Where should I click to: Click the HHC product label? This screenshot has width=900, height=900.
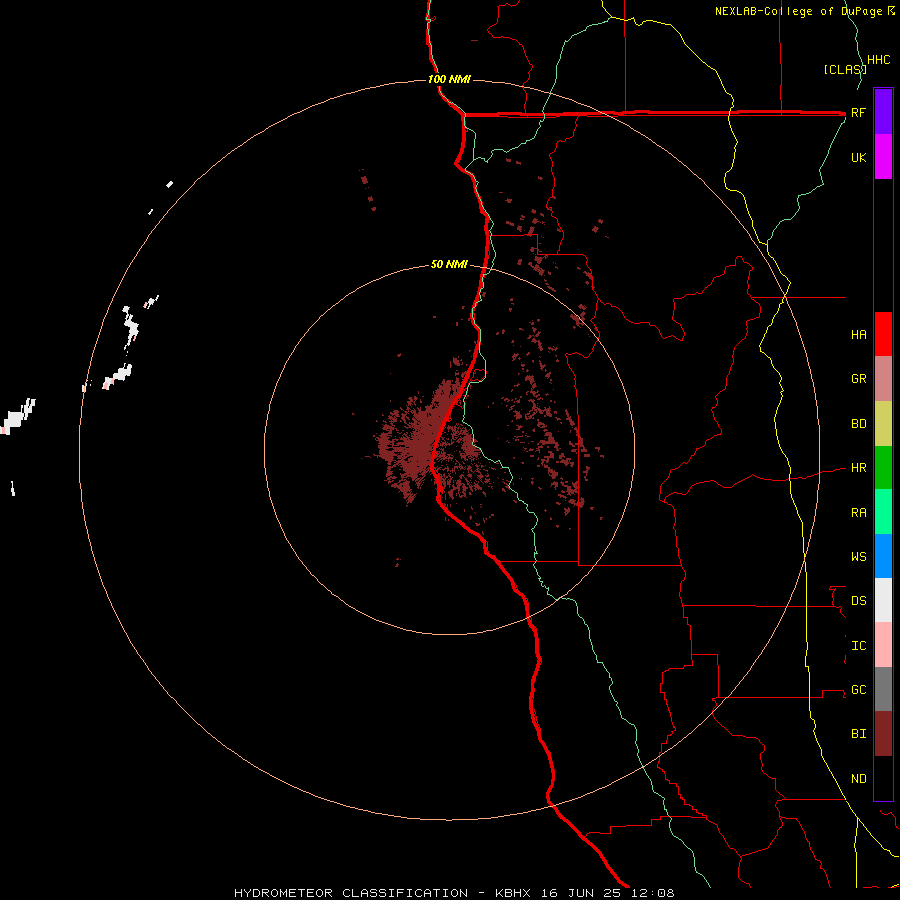[878, 60]
